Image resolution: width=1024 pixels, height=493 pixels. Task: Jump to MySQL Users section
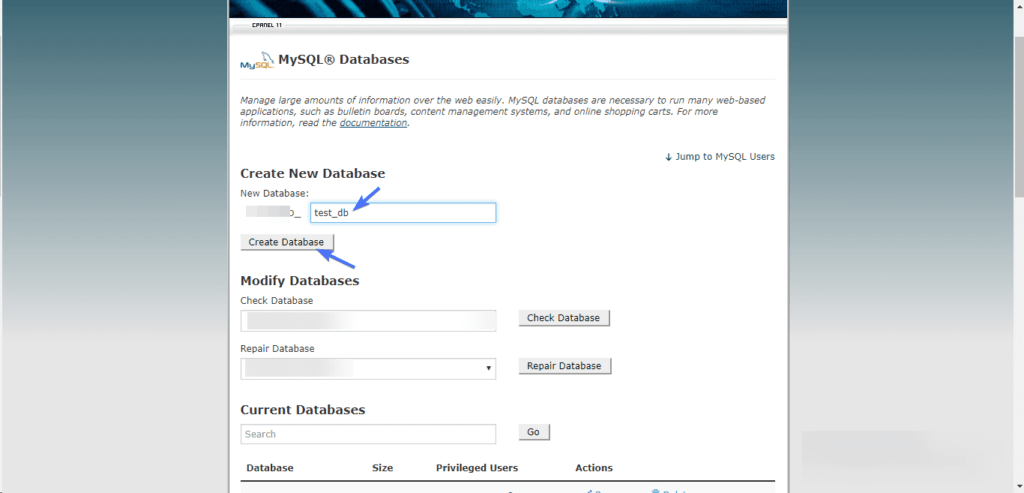720,157
